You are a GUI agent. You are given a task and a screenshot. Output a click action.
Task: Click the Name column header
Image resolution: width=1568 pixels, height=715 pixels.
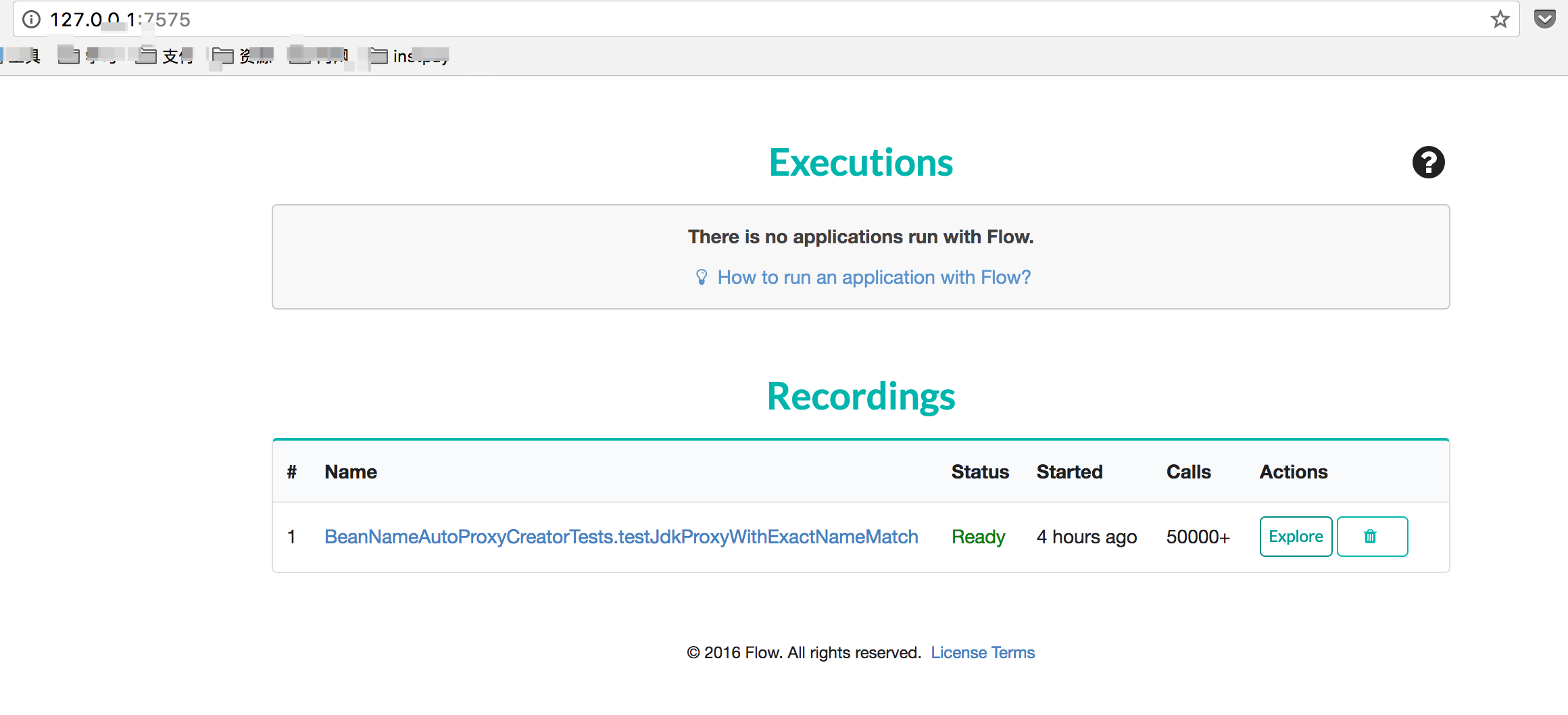350,472
